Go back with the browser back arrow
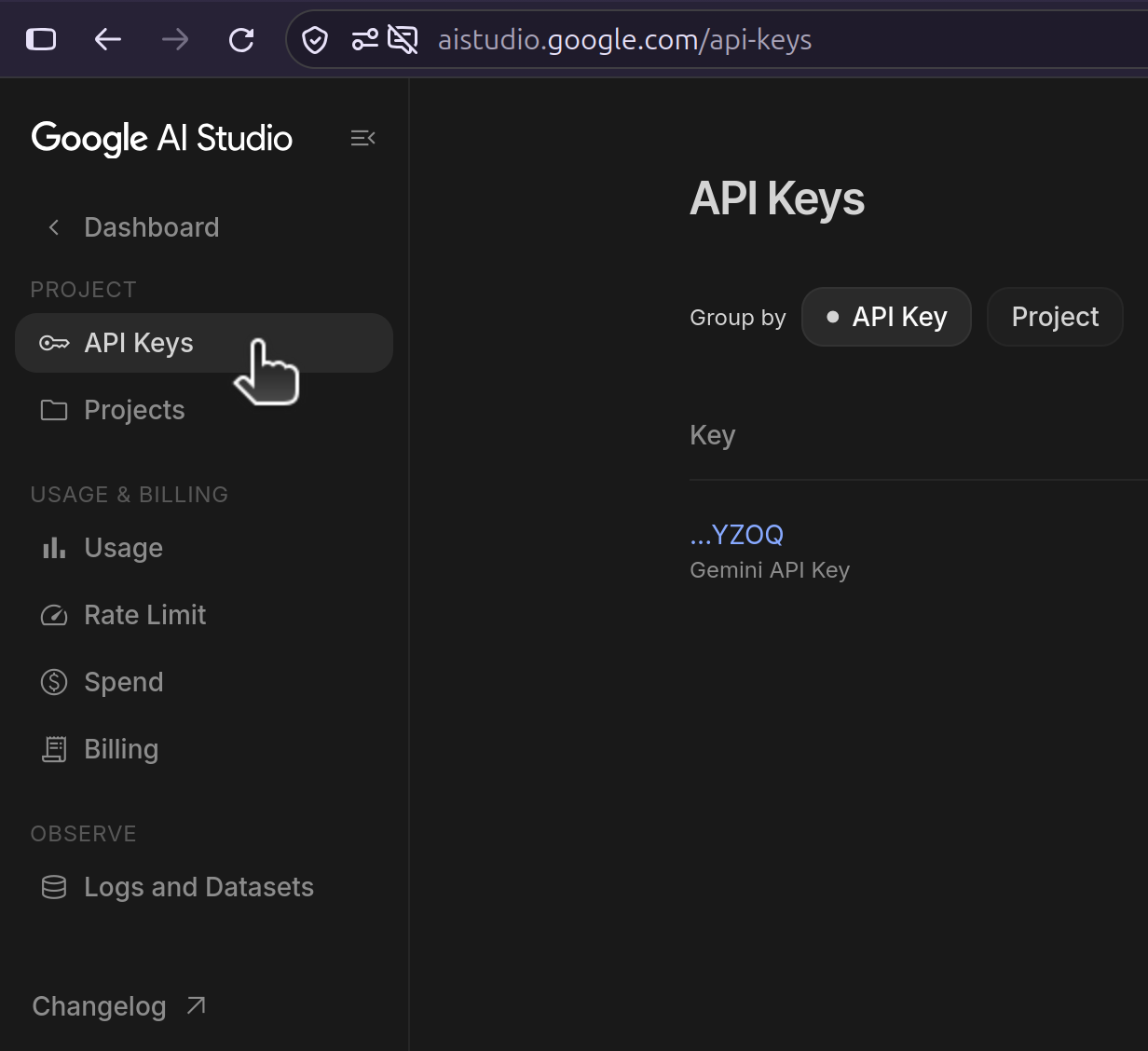Image resolution: width=1148 pixels, height=1051 pixels. click(x=108, y=39)
